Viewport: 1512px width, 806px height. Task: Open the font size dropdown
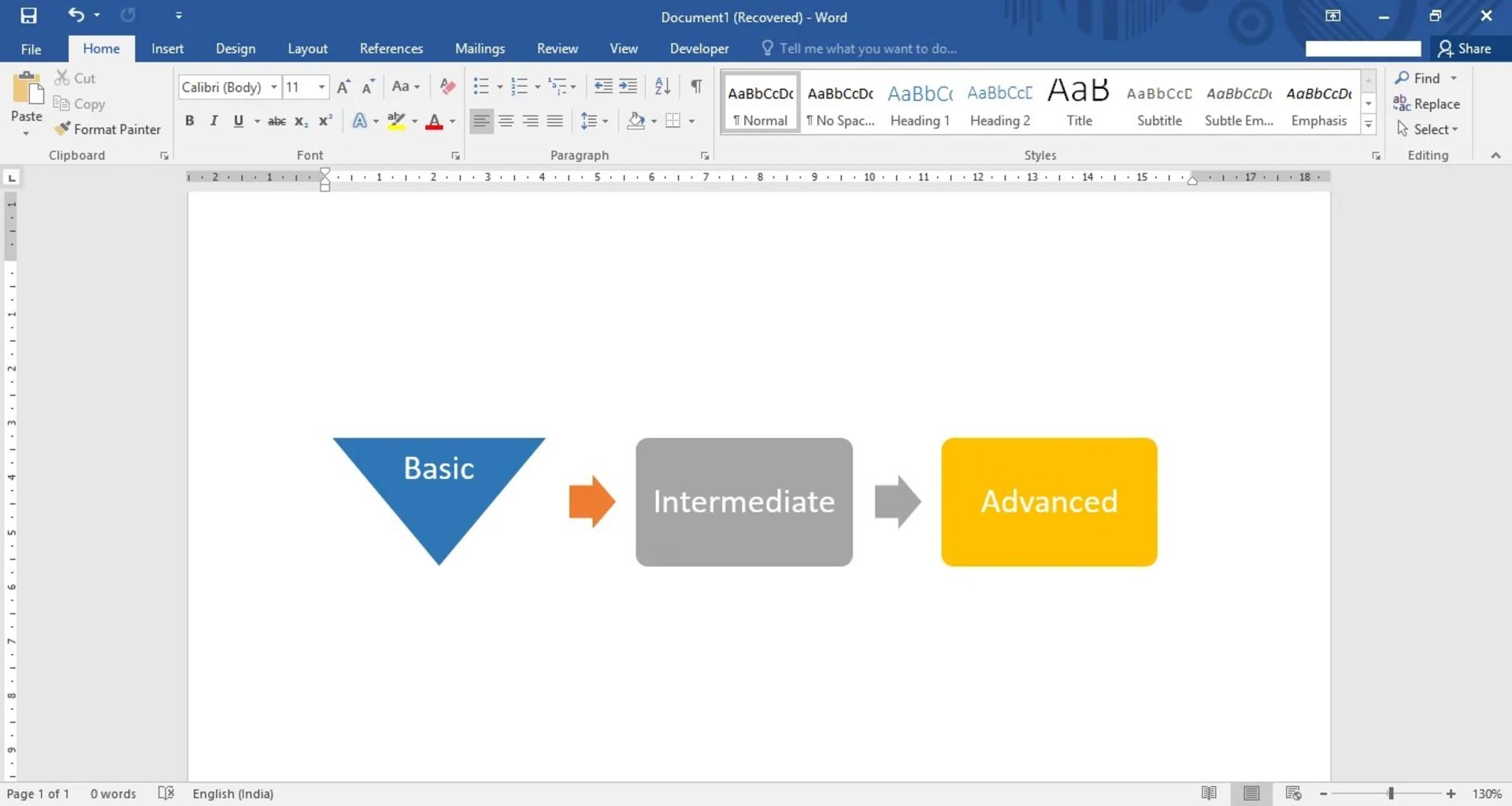point(321,87)
